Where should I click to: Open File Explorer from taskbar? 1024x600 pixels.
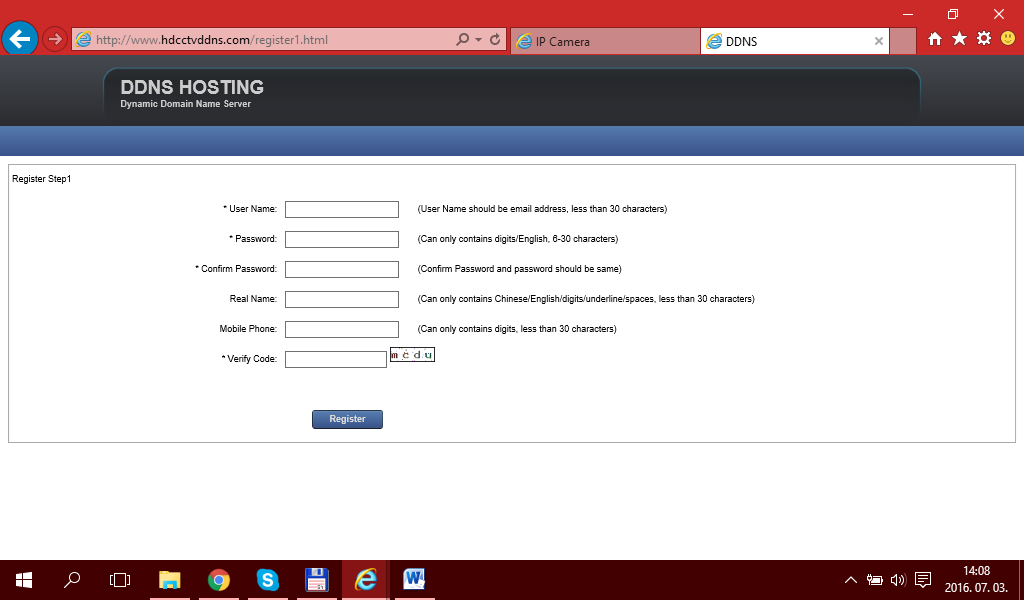(x=170, y=580)
